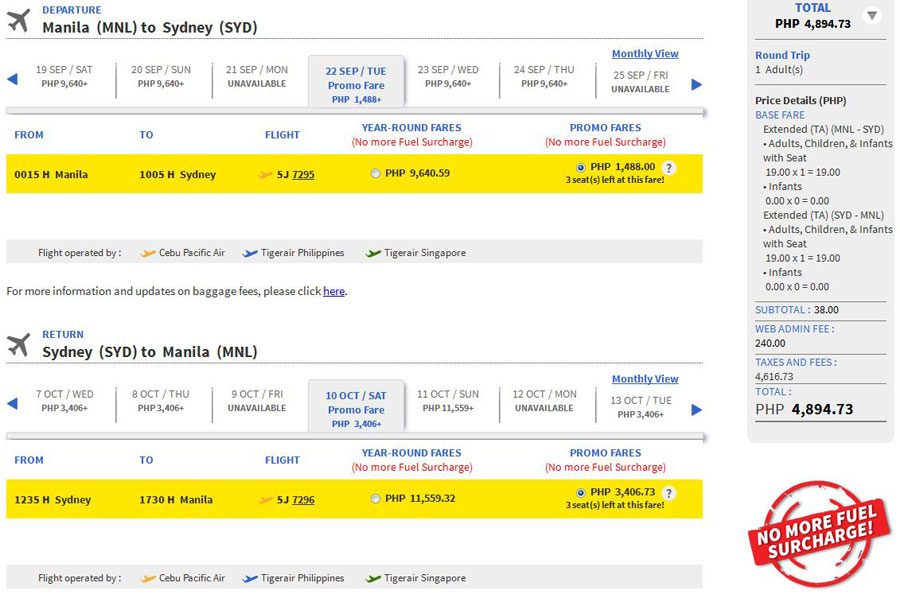The height and width of the screenshot is (598, 900).
Task: Open flight number 7296 details link
Action: 303,500
